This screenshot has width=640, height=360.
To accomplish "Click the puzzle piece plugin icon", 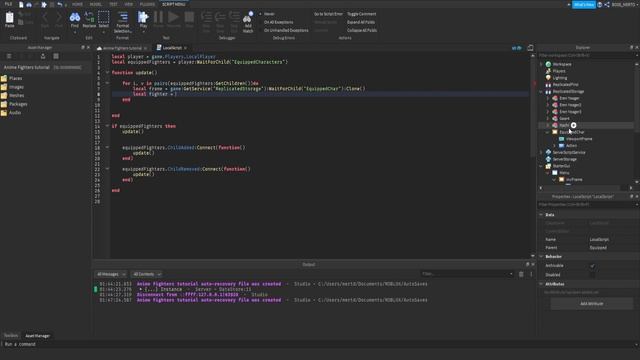I will (x=44, y=4).
